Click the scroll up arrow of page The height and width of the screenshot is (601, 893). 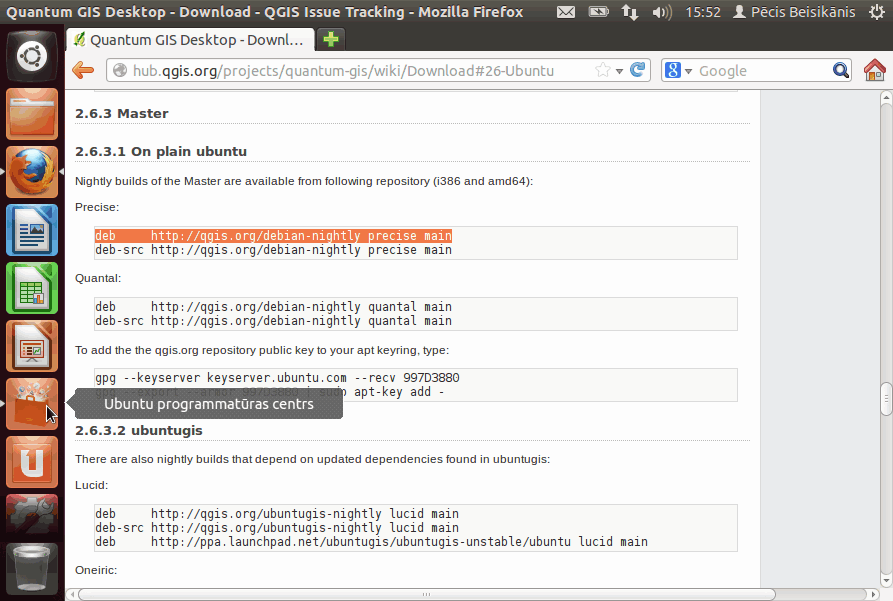click(886, 98)
